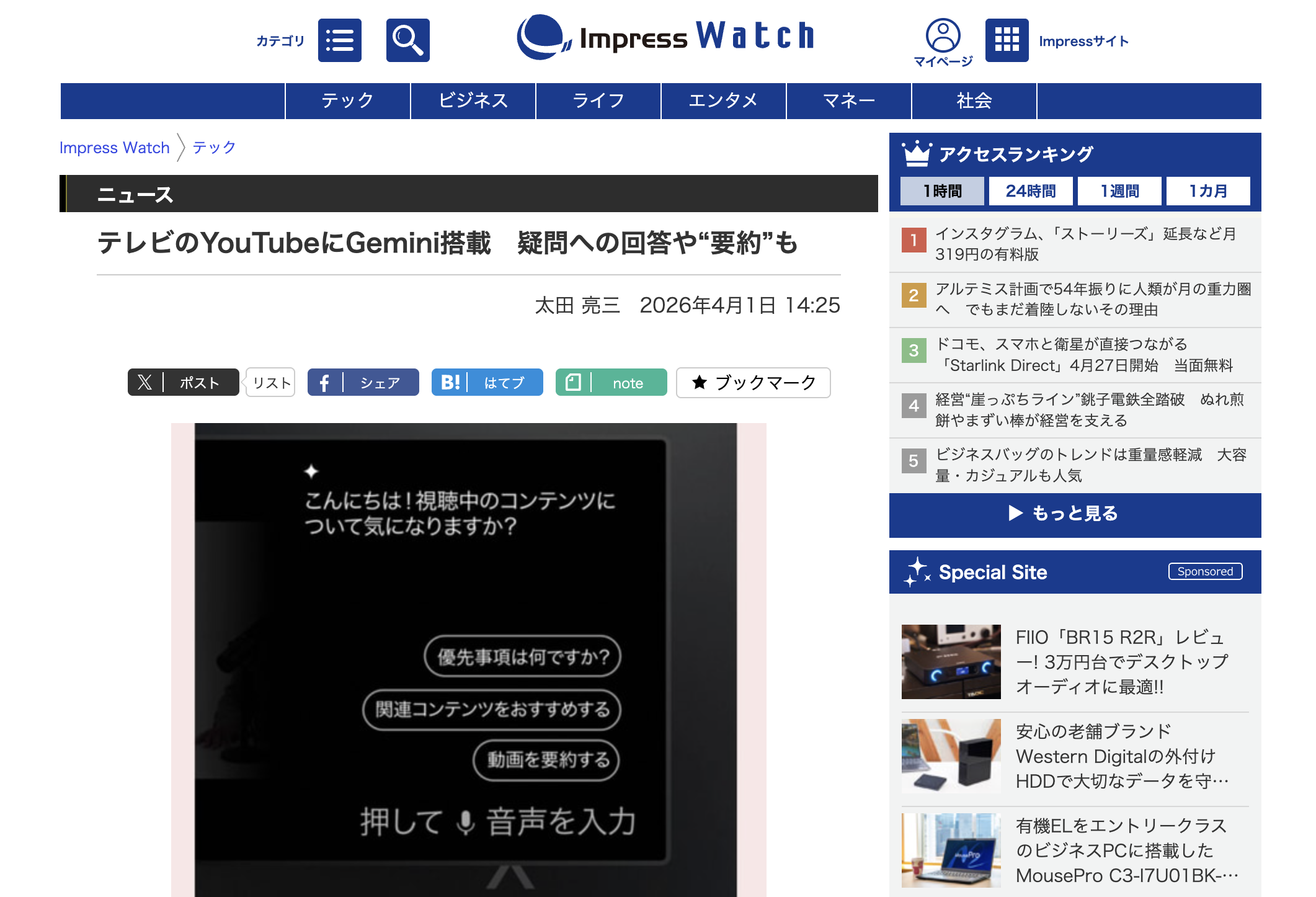Open the Impress sites grid icon
This screenshot has width=1316, height=897.
(1007, 40)
